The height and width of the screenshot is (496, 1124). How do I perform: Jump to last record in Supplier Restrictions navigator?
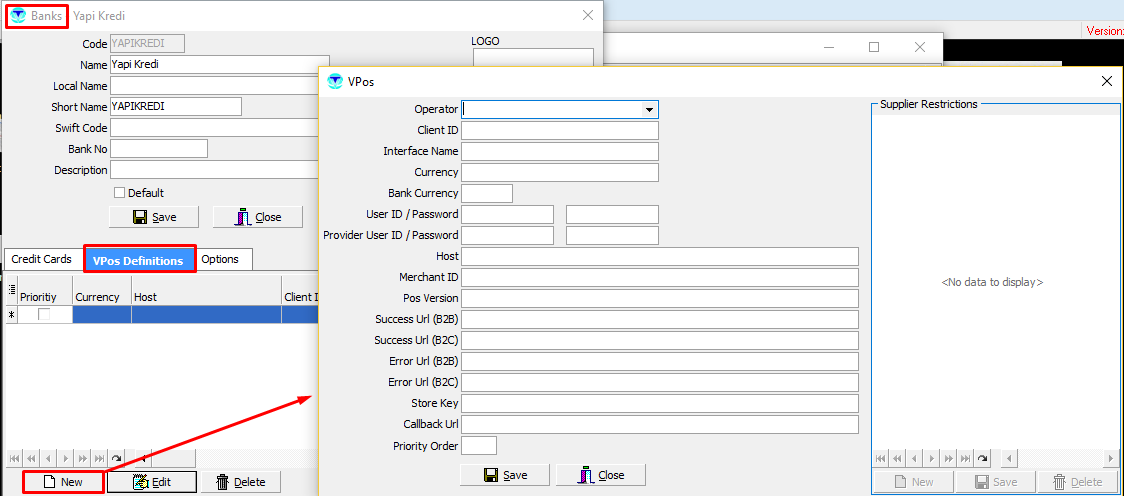[966, 458]
